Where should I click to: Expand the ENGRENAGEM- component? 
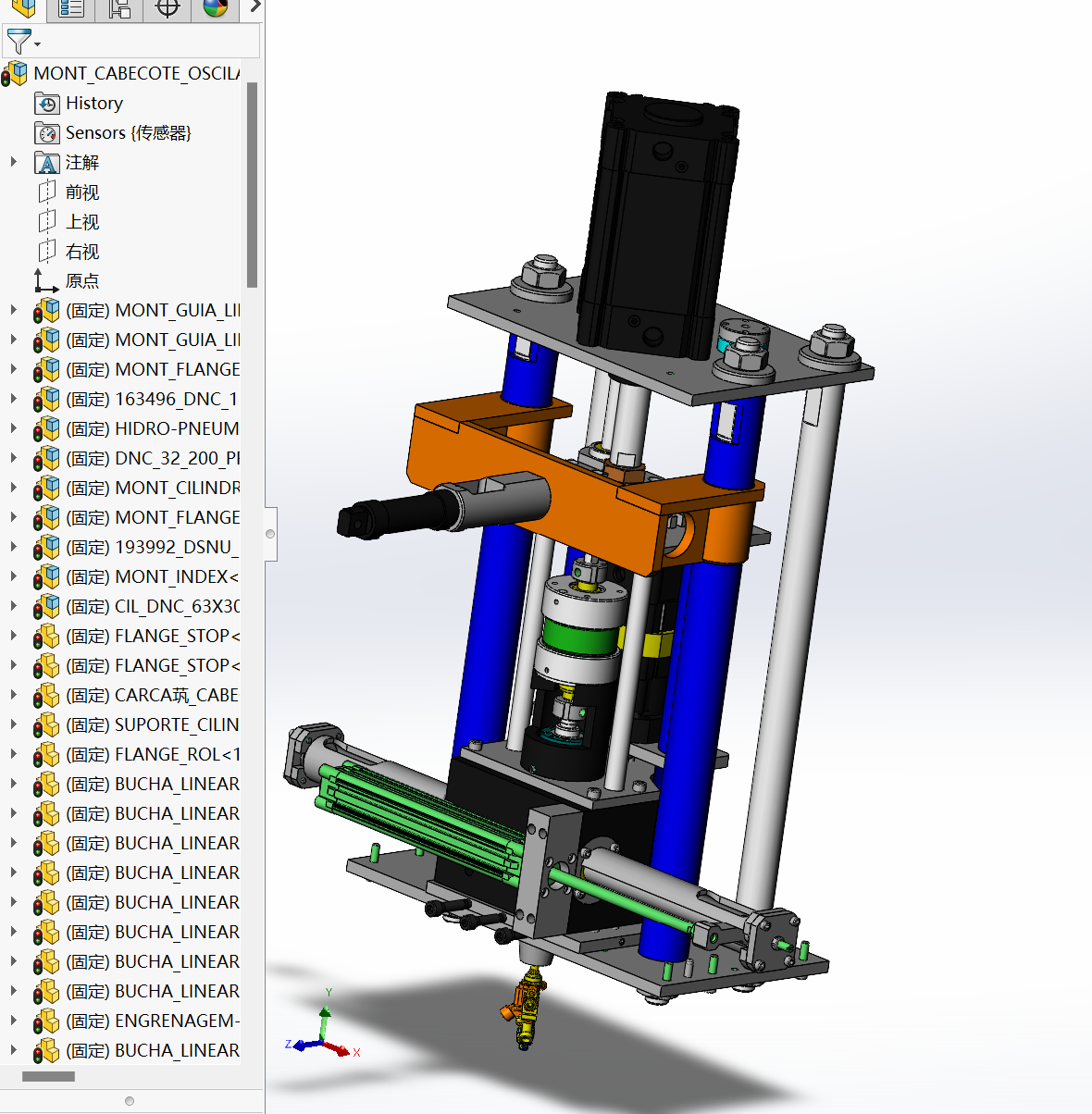pos(13,1021)
